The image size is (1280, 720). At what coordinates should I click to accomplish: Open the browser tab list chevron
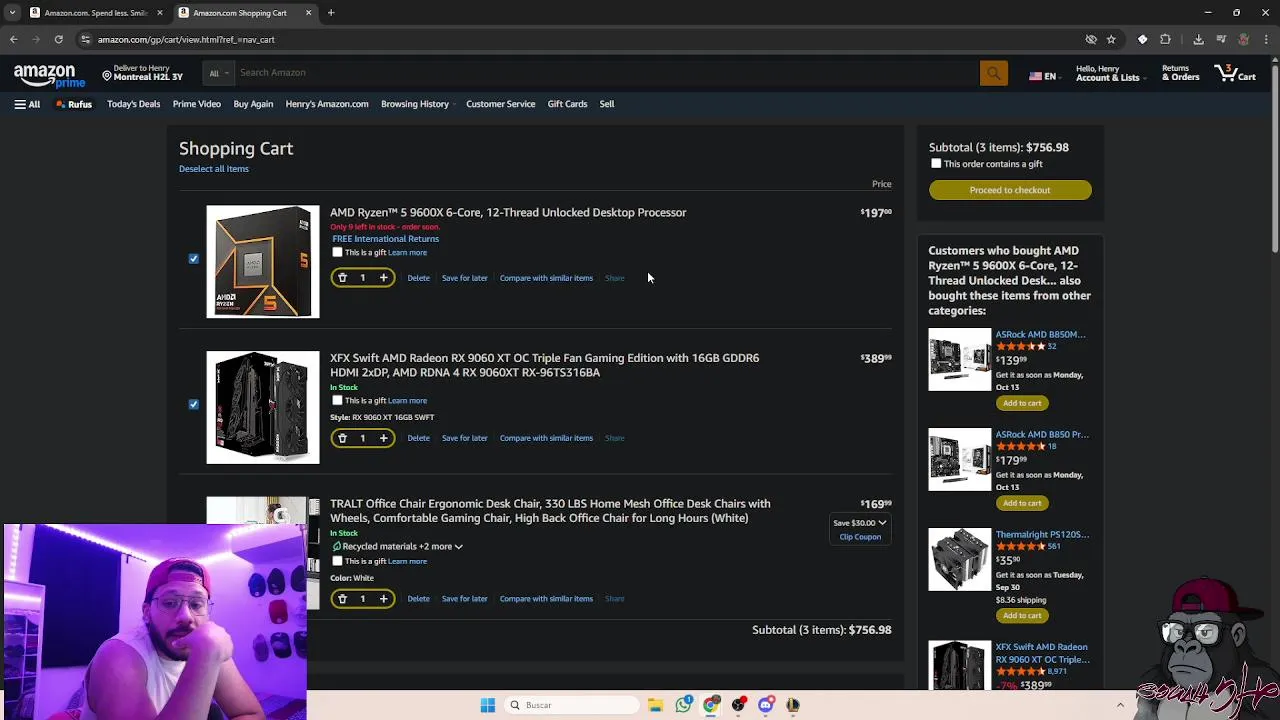(x=12, y=13)
